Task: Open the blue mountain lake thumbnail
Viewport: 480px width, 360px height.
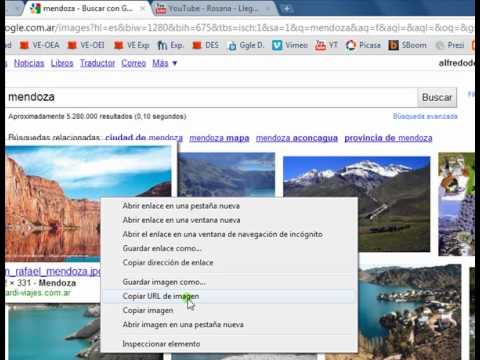Action: [227, 174]
